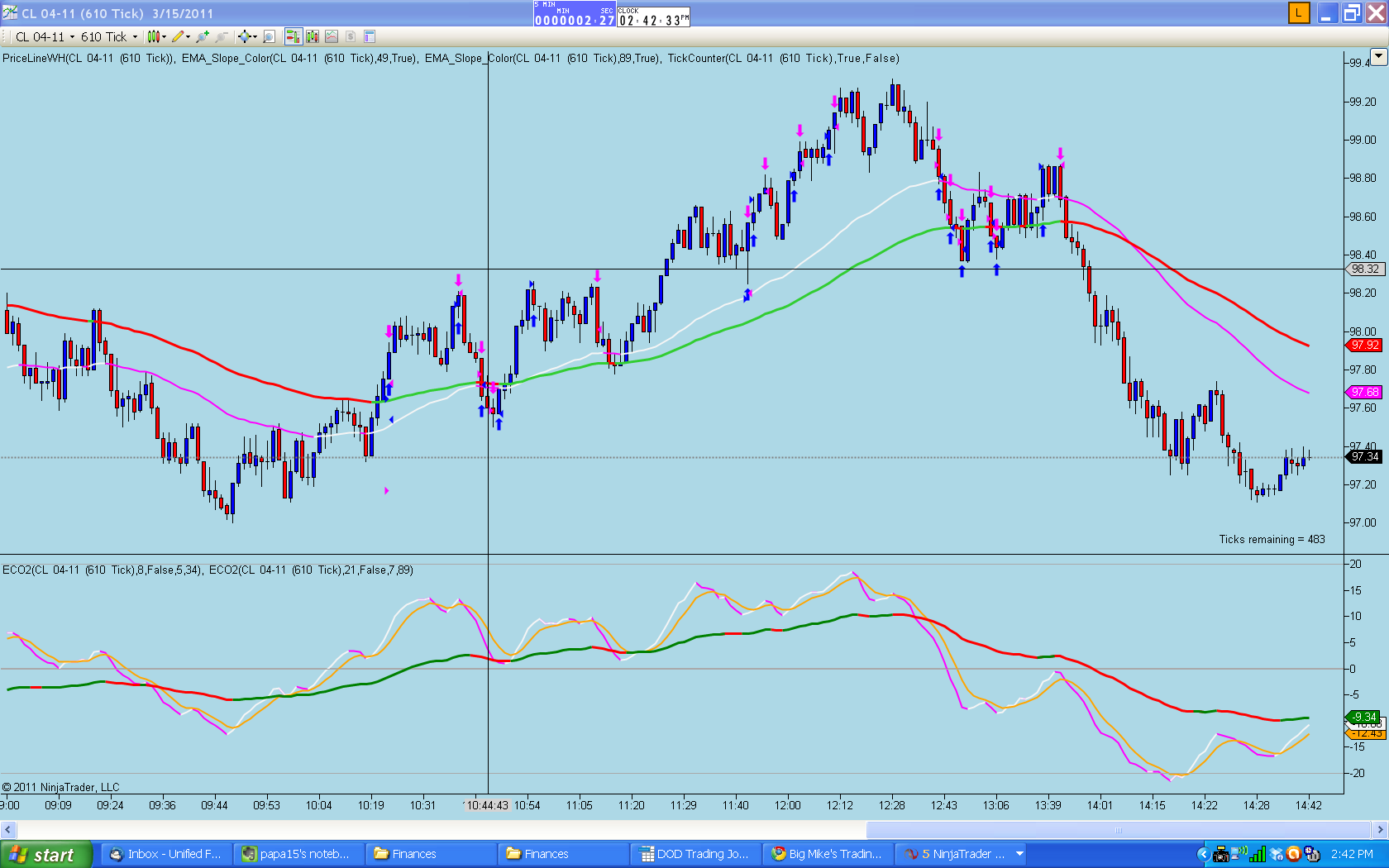Toggle the orange L link button
1389x868 pixels.
(x=1299, y=12)
